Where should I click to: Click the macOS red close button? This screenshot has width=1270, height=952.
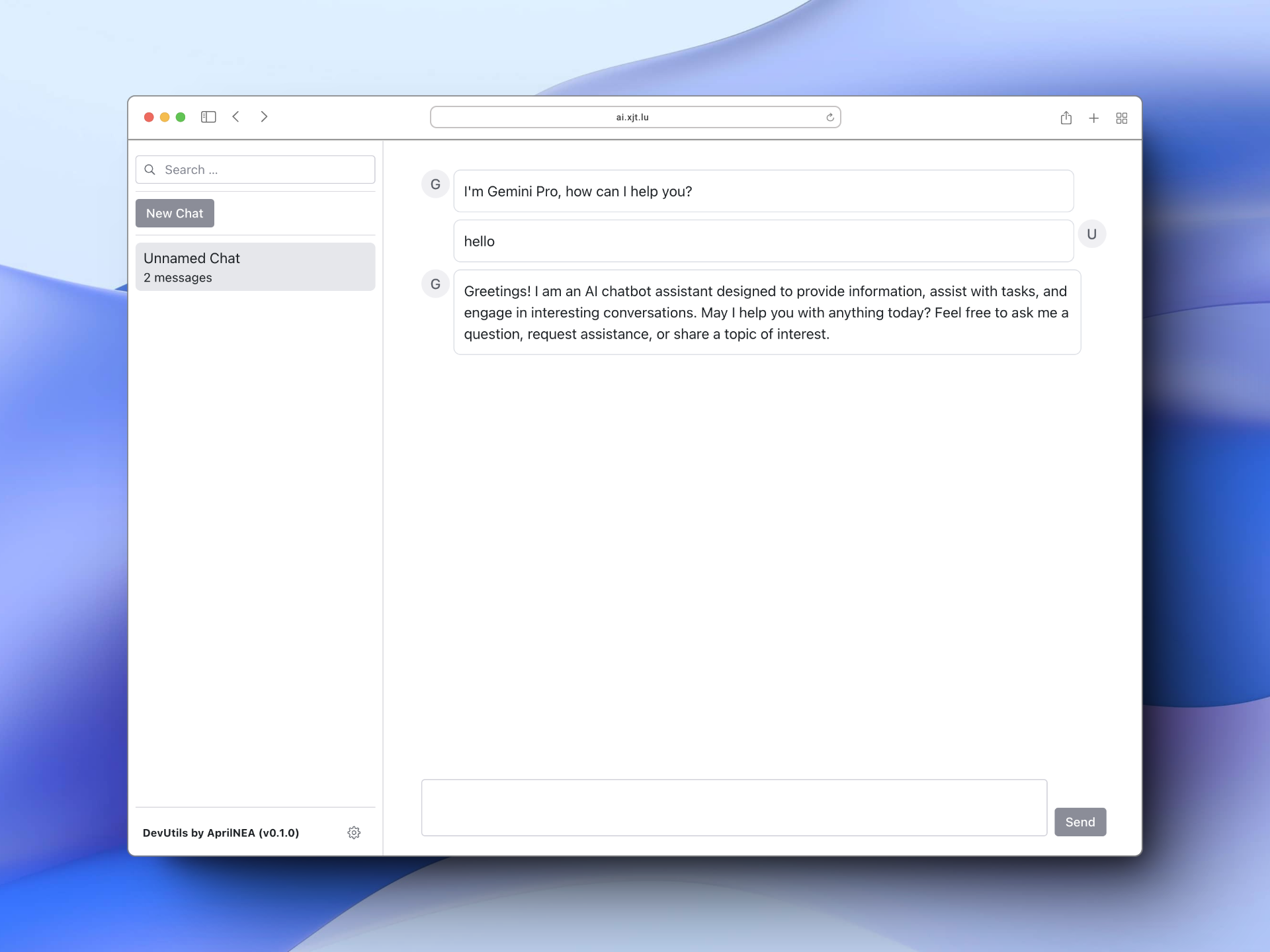(148, 117)
